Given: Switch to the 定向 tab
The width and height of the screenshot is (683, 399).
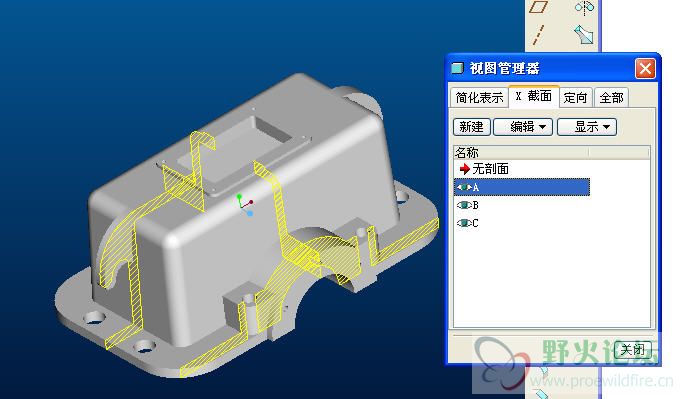Looking at the screenshot, I should pos(576,98).
